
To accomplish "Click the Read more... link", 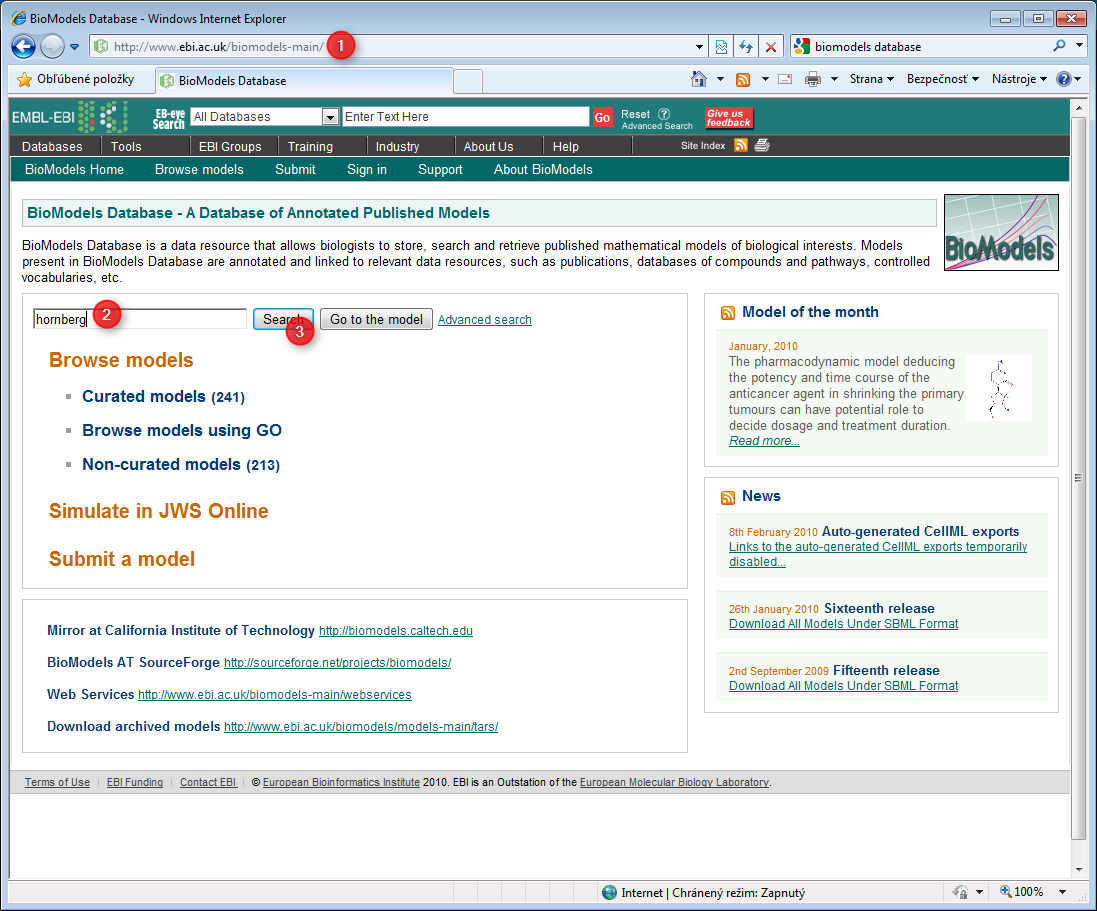I will pyautogui.click(x=764, y=441).
